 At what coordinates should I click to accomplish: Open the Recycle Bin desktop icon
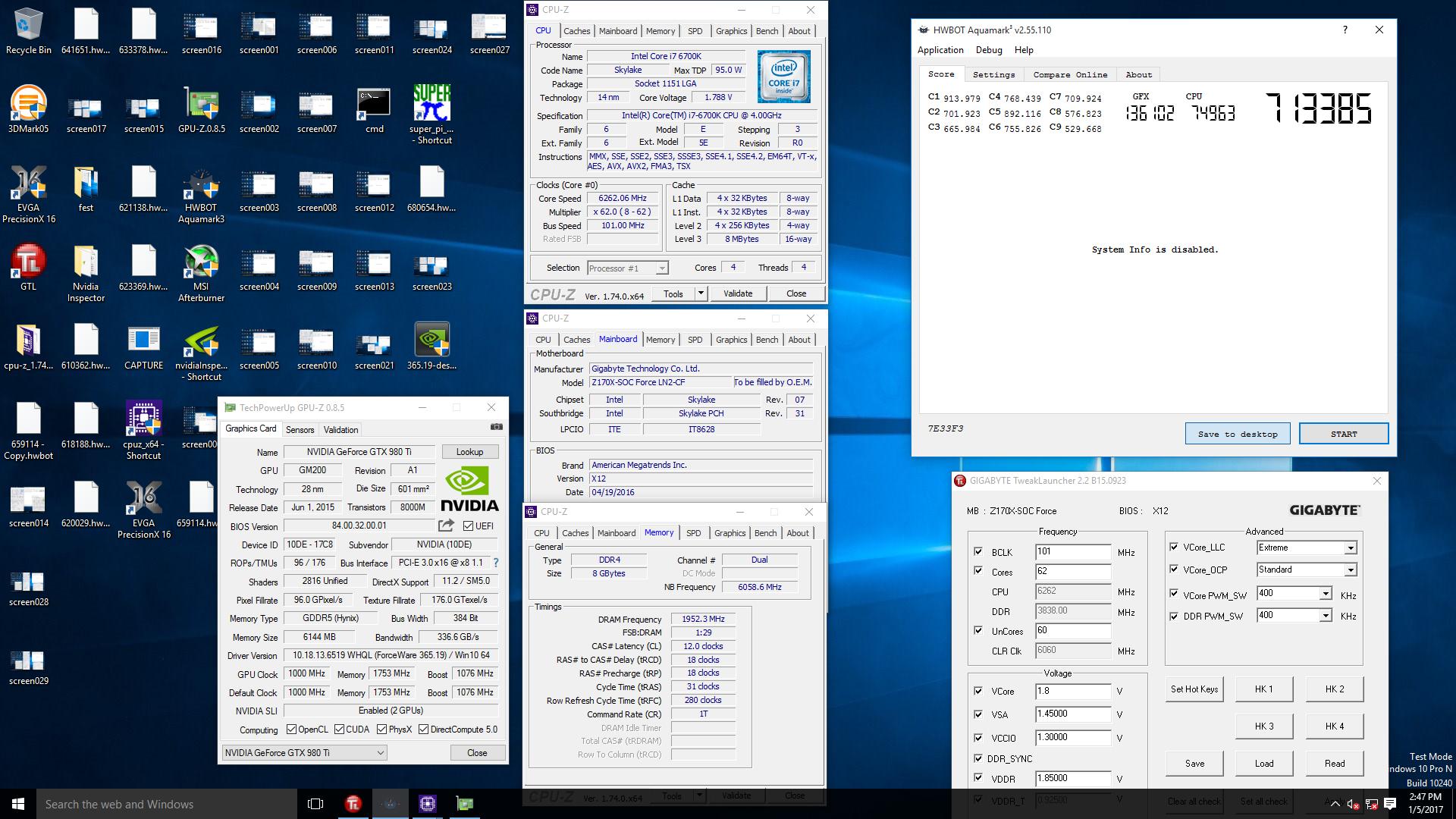tap(28, 32)
